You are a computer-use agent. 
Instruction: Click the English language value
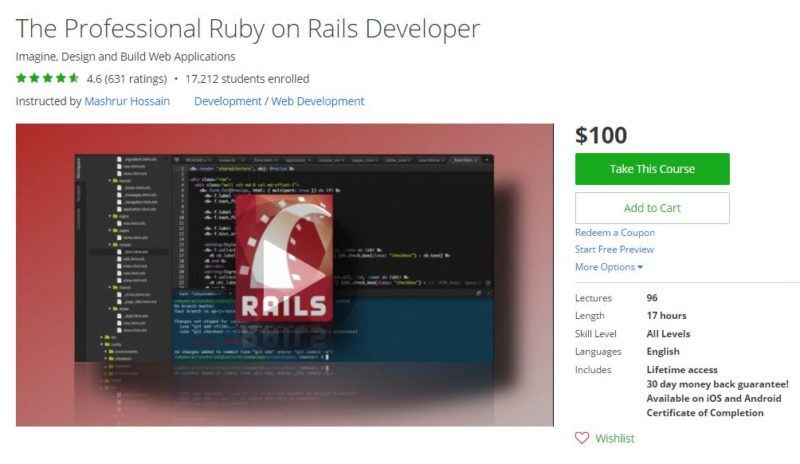click(663, 351)
